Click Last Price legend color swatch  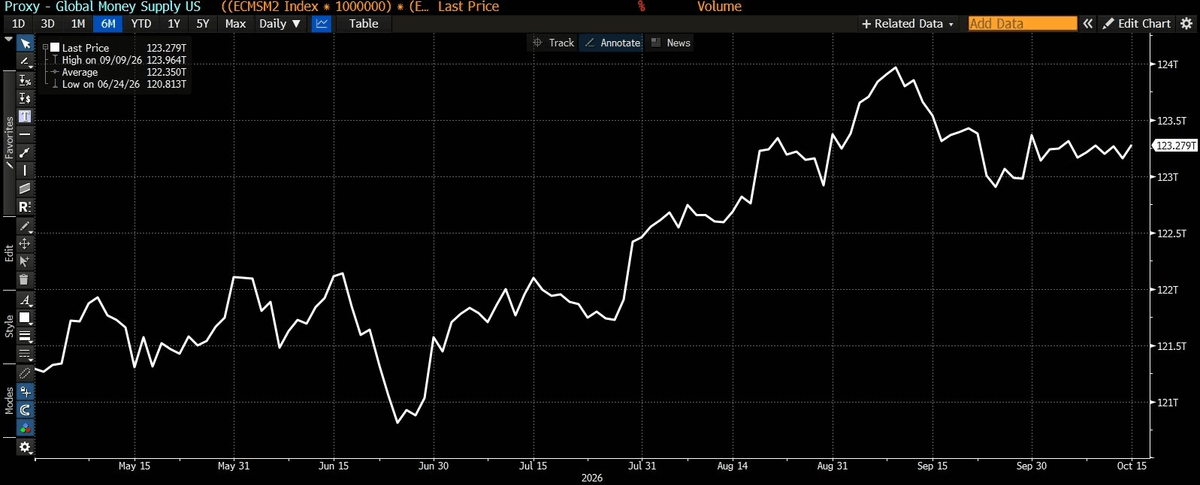click(x=55, y=47)
